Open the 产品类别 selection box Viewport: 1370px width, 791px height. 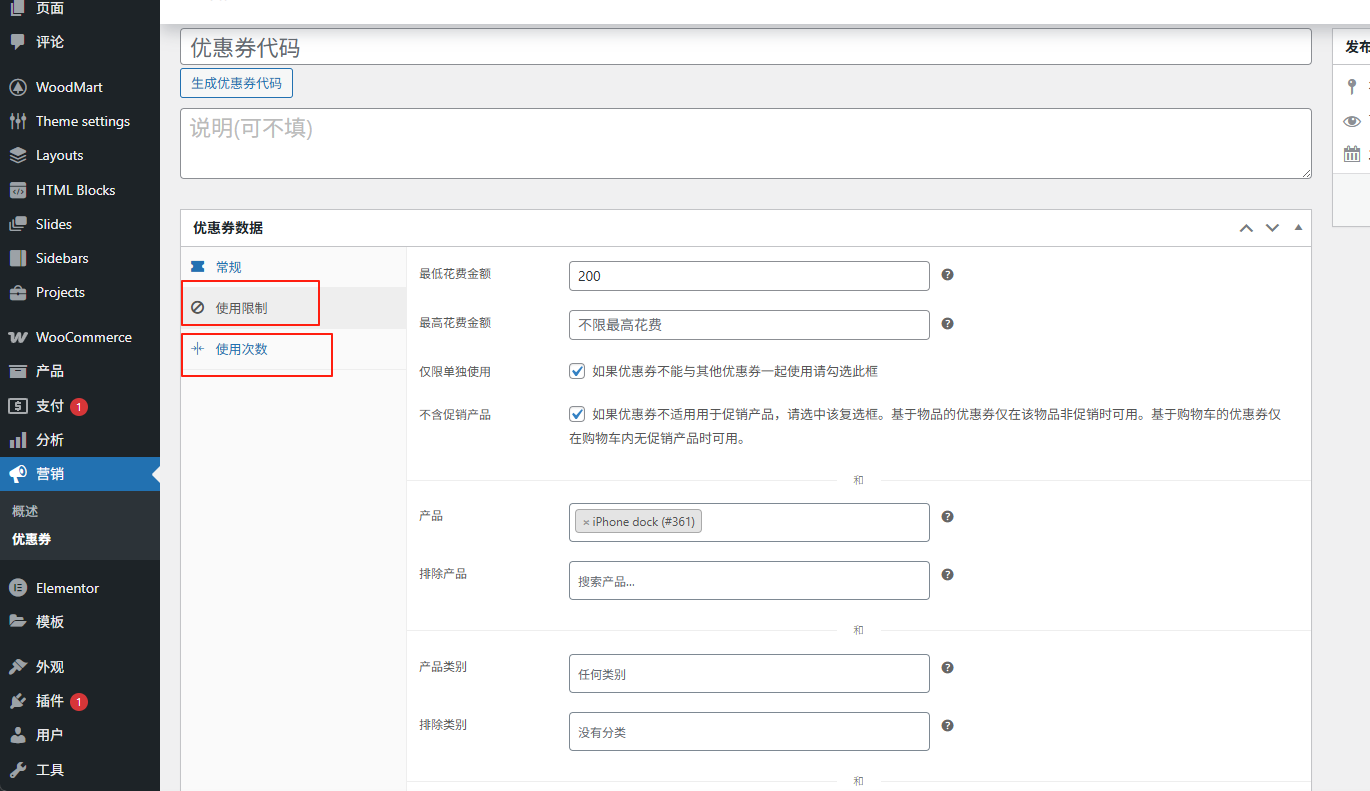coord(748,674)
